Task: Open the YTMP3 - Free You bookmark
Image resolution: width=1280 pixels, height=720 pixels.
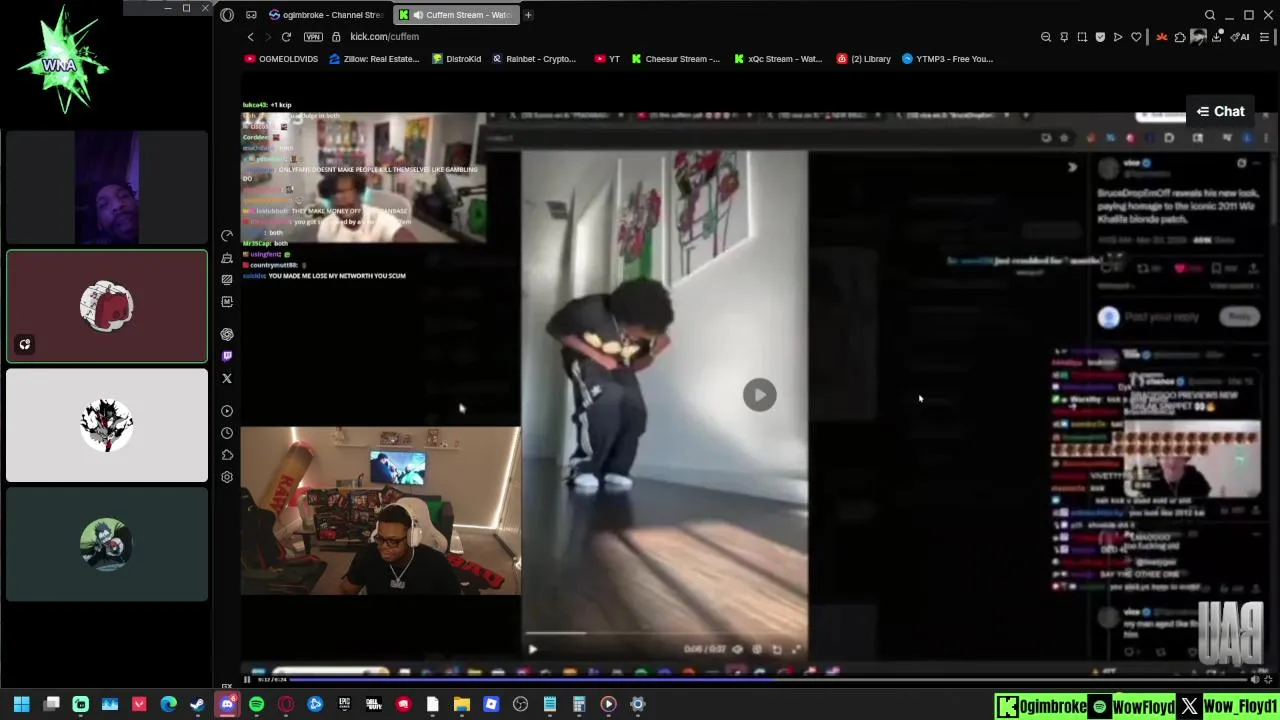Action: click(x=947, y=59)
